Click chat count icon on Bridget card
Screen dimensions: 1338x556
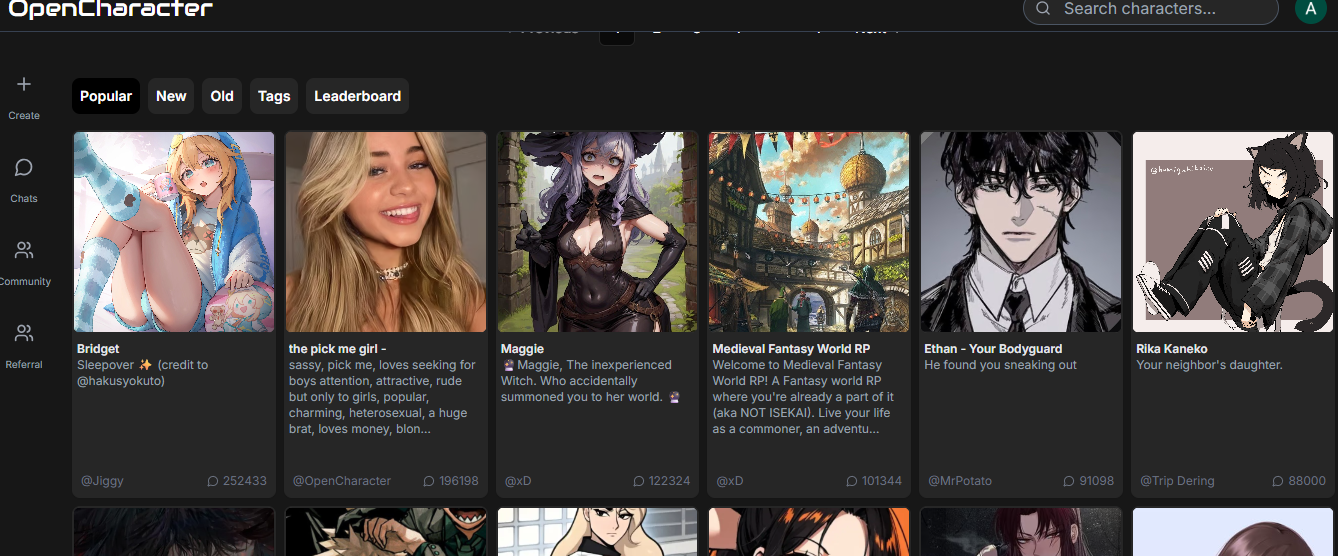[213, 481]
